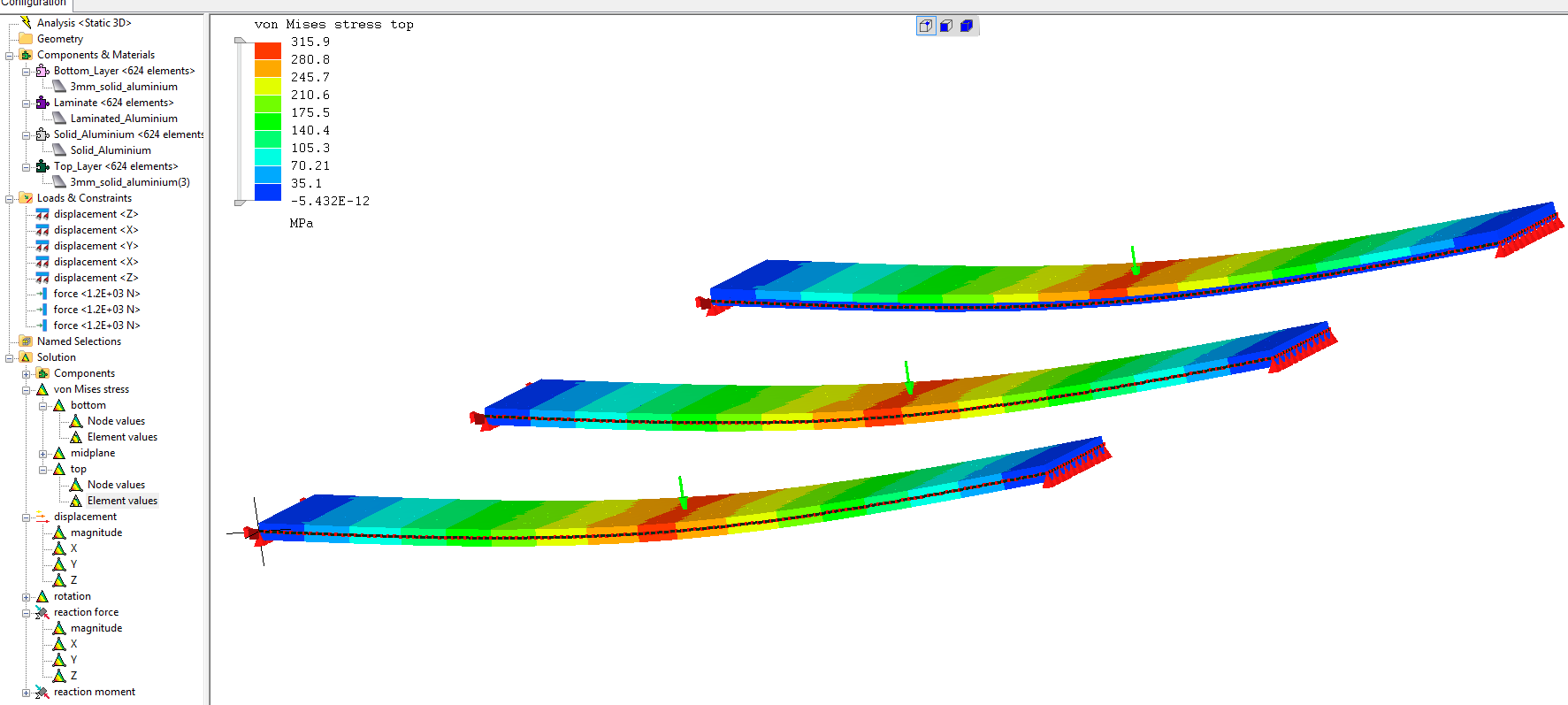The image size is (1568, 705).
Task: Click the legend minimum value -5.432E-12
Action: [x=330, y=201]
